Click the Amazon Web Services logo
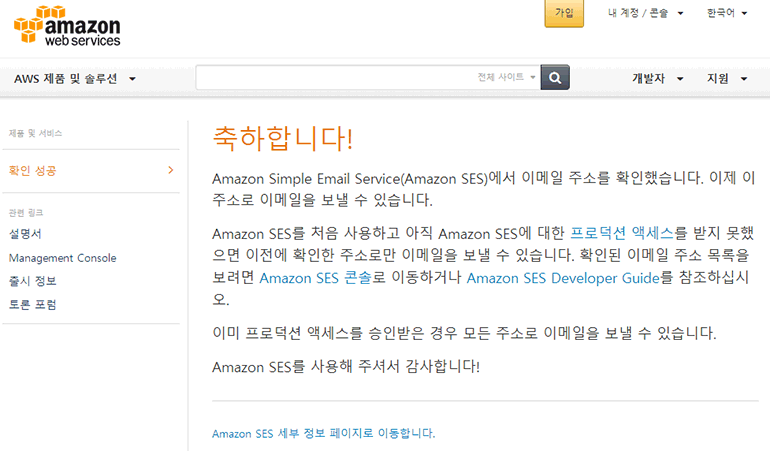 click(x=67, y=26)
